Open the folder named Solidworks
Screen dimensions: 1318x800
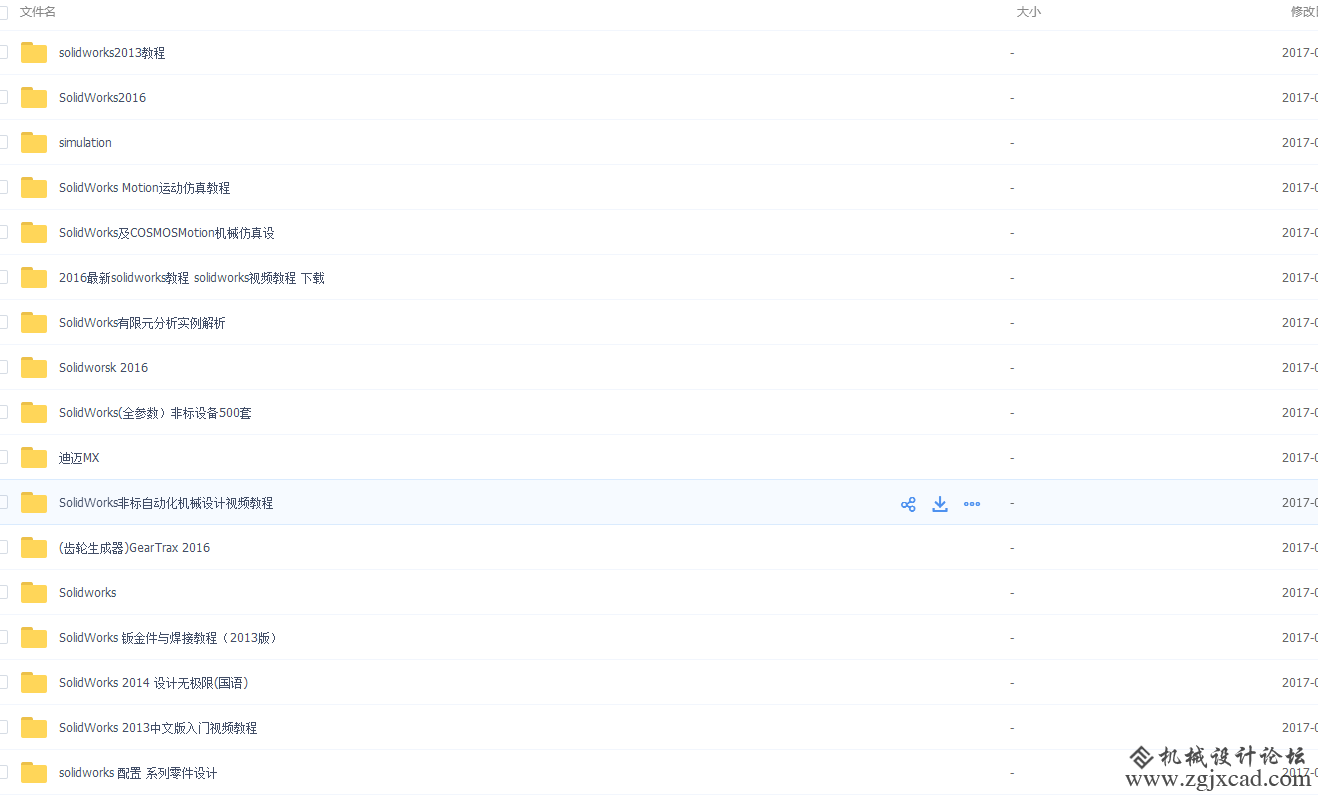(x=87, y=593)
